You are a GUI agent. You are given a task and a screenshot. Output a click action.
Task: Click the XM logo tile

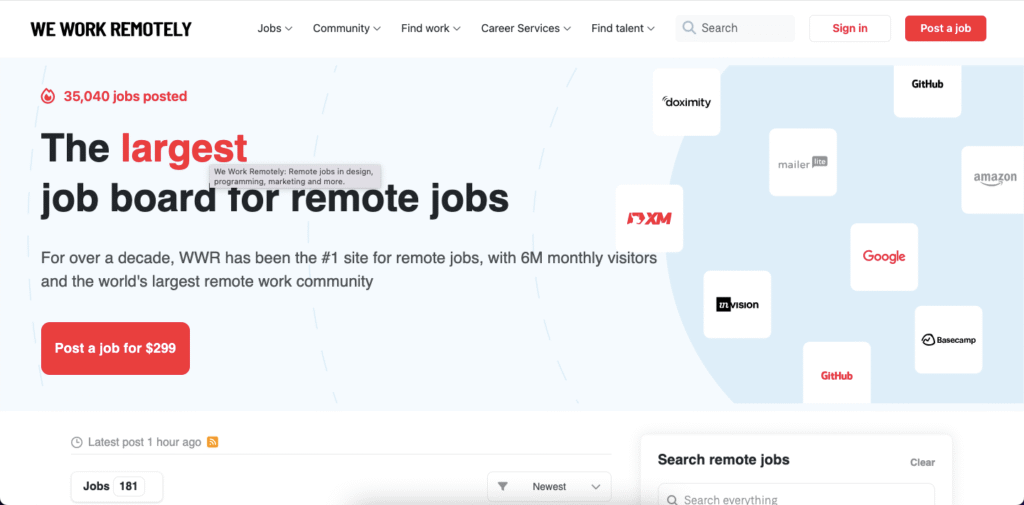[649, 218]
